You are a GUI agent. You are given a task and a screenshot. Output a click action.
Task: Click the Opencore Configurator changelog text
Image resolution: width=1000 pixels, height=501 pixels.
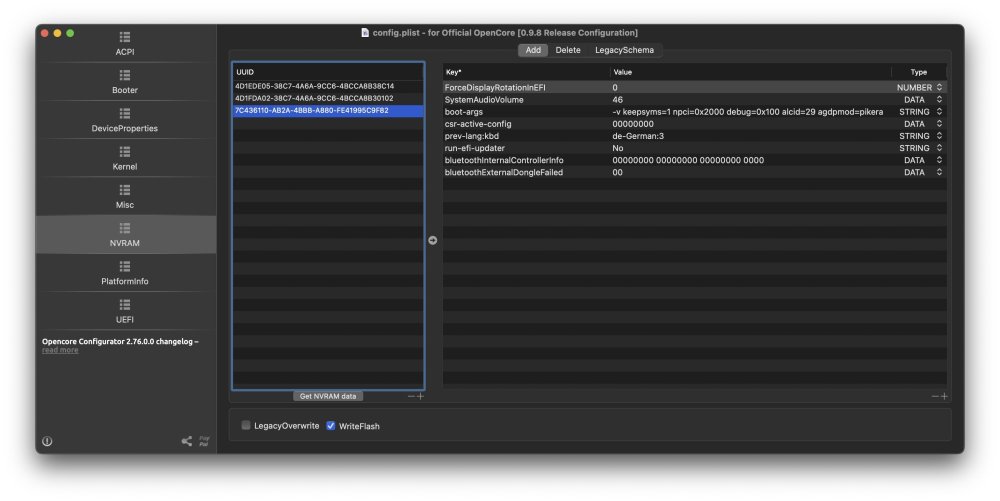click(x=120, y=342)
